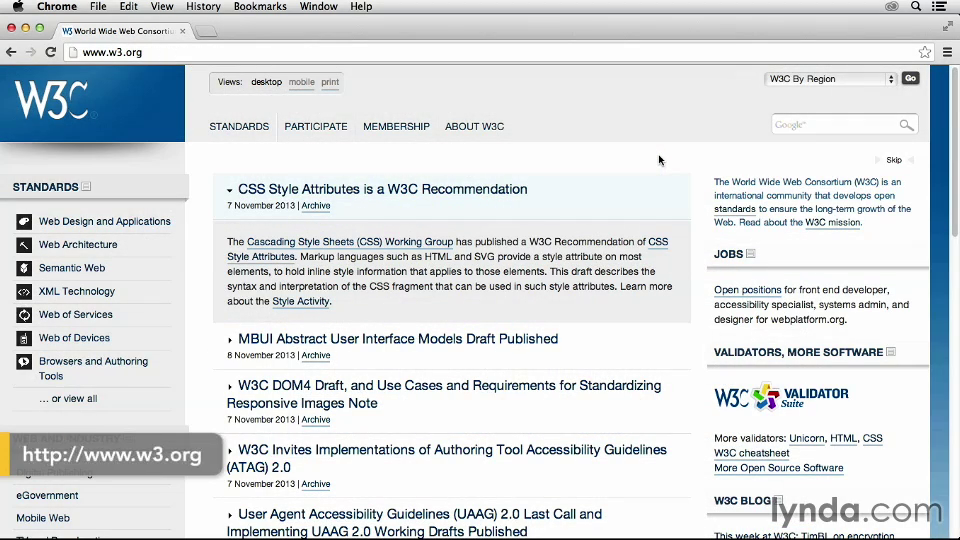The image size is (960, 540).
Task: Open the W3C mission link
Action: [833, 222]
